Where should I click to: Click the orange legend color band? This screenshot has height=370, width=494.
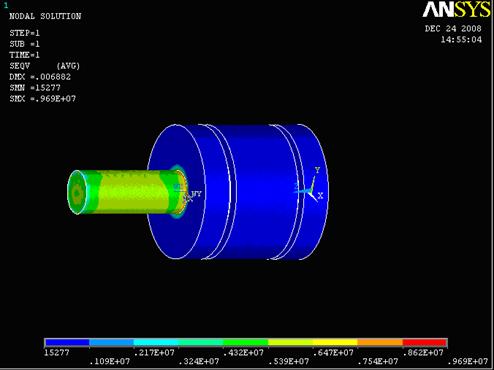tap(380, 343)
